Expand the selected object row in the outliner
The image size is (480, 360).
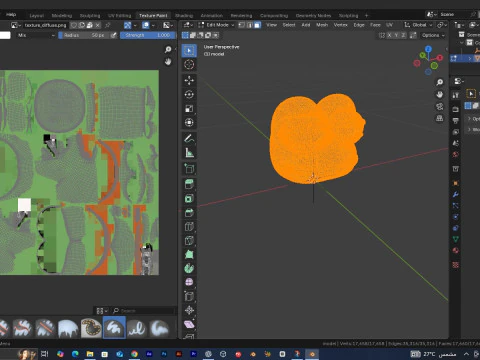pyautogui.click(x=470, y=59)
